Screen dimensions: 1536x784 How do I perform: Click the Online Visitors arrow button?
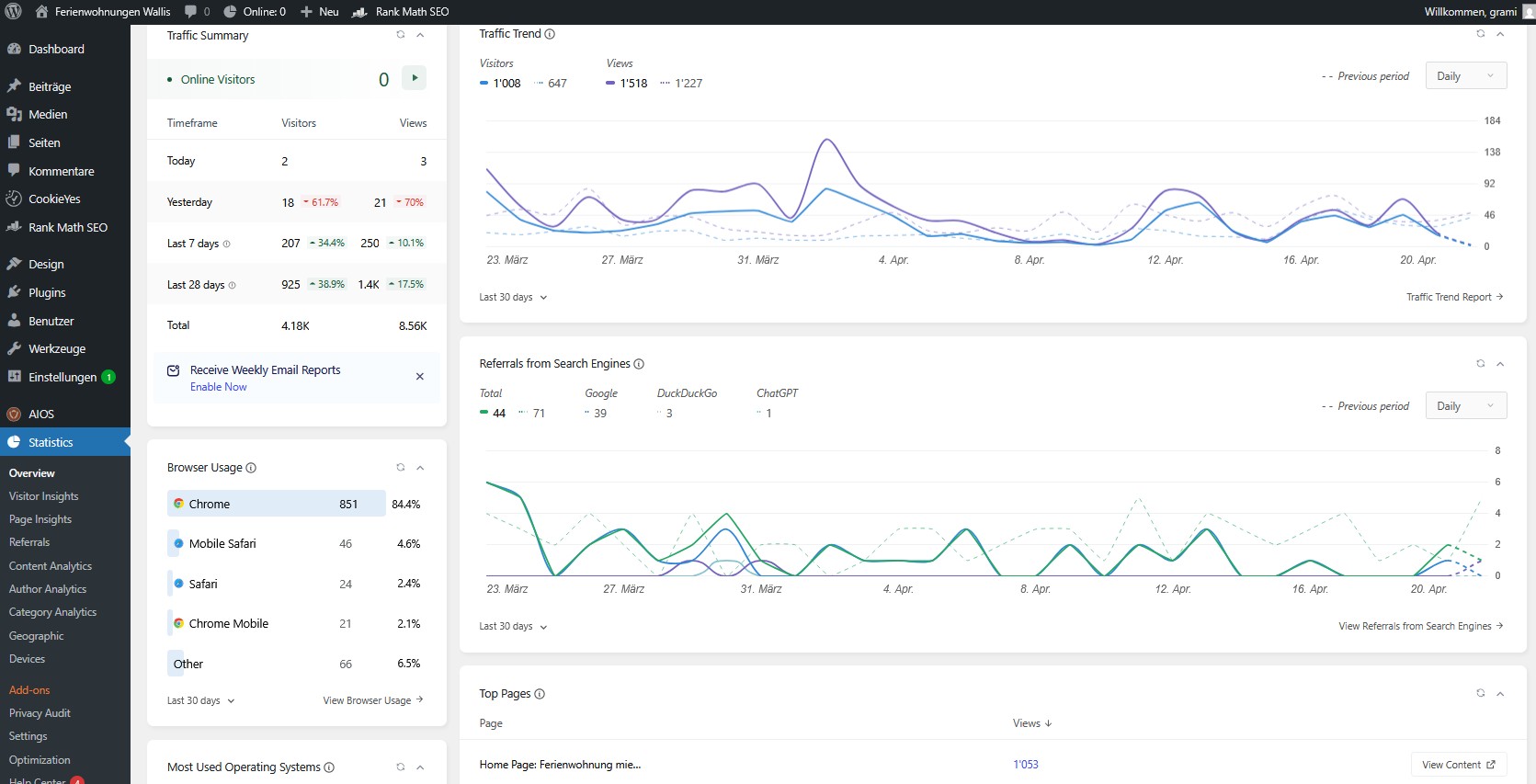tap(415, 78)
